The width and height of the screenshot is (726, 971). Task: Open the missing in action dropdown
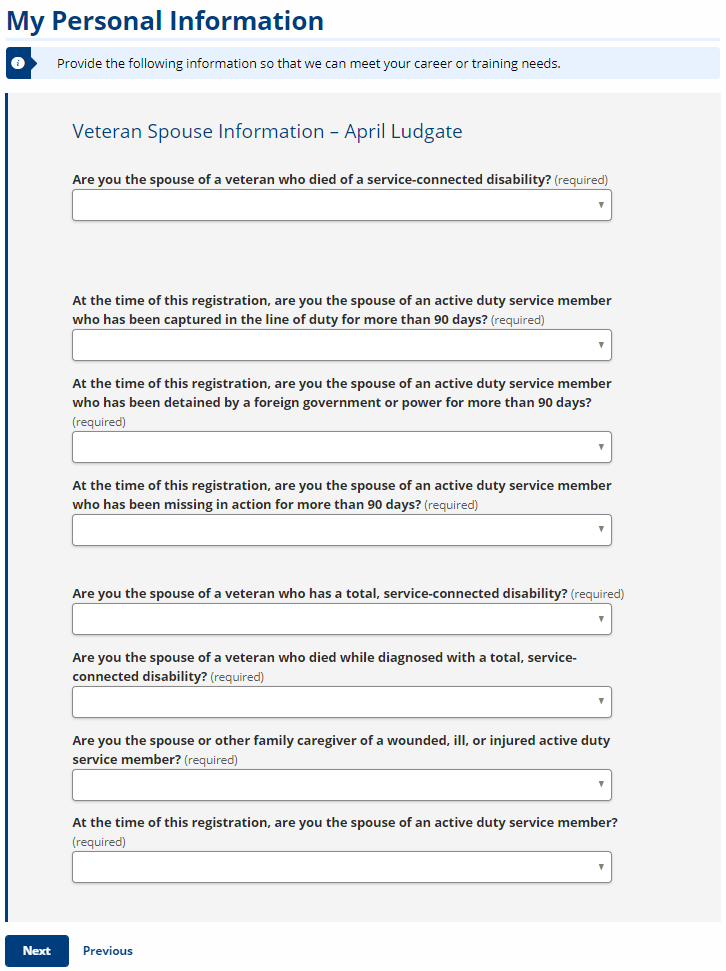[x=341, y=530]
